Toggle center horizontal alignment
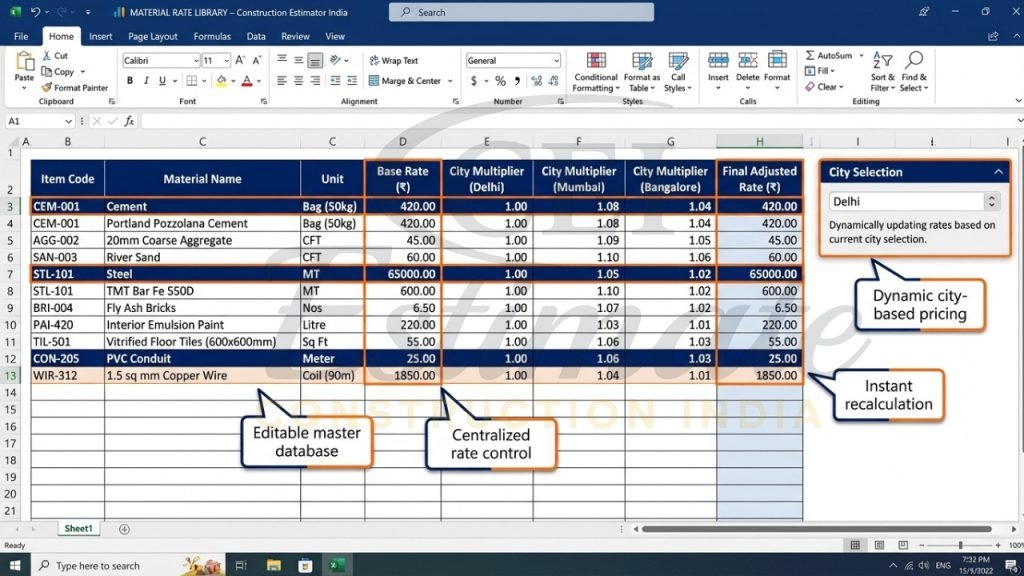 click(x=298, y=80)
